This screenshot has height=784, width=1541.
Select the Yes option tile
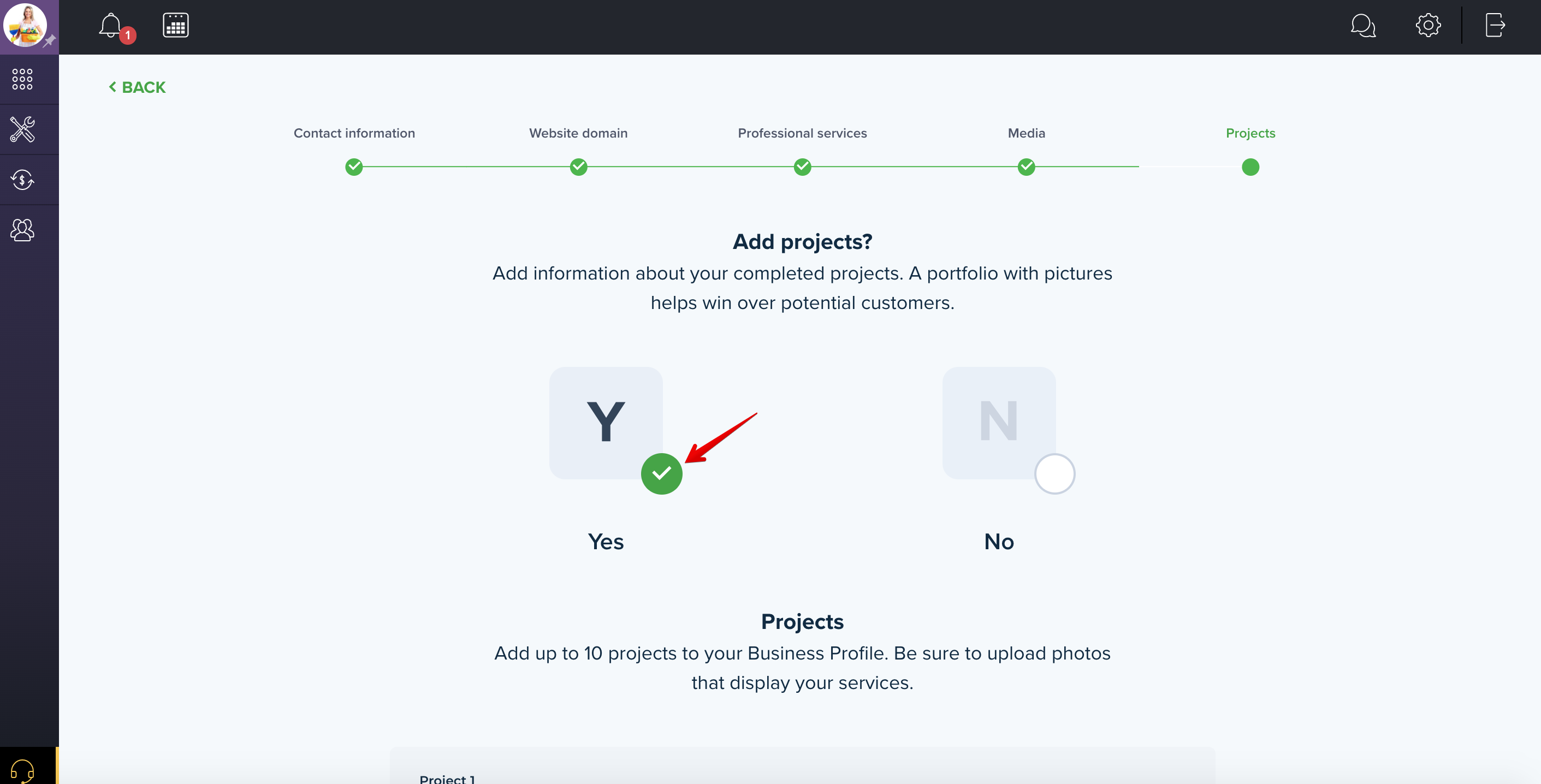(x=606, y=423)
